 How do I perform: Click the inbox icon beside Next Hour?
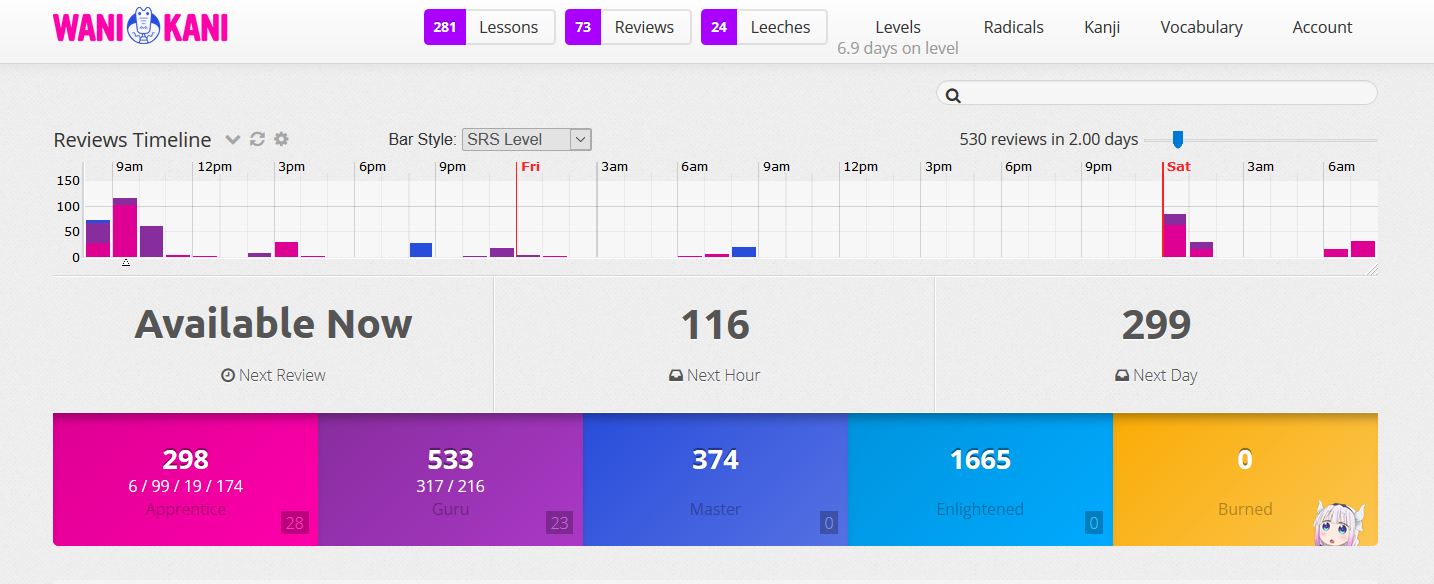(676, 375)
